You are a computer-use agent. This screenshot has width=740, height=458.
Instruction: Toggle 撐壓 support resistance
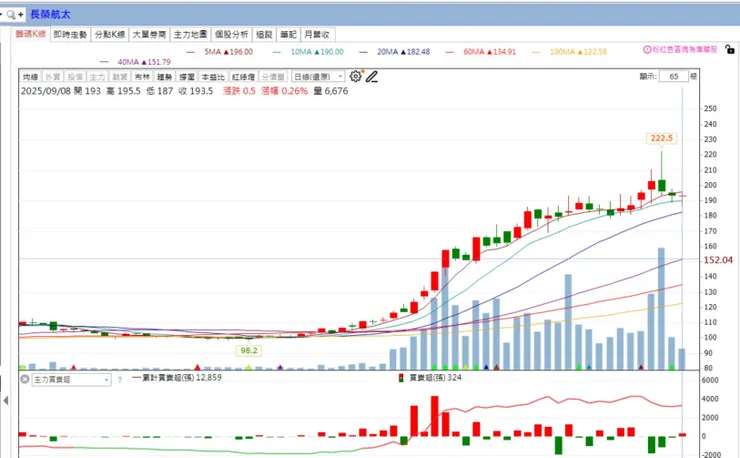pos(187,76)
